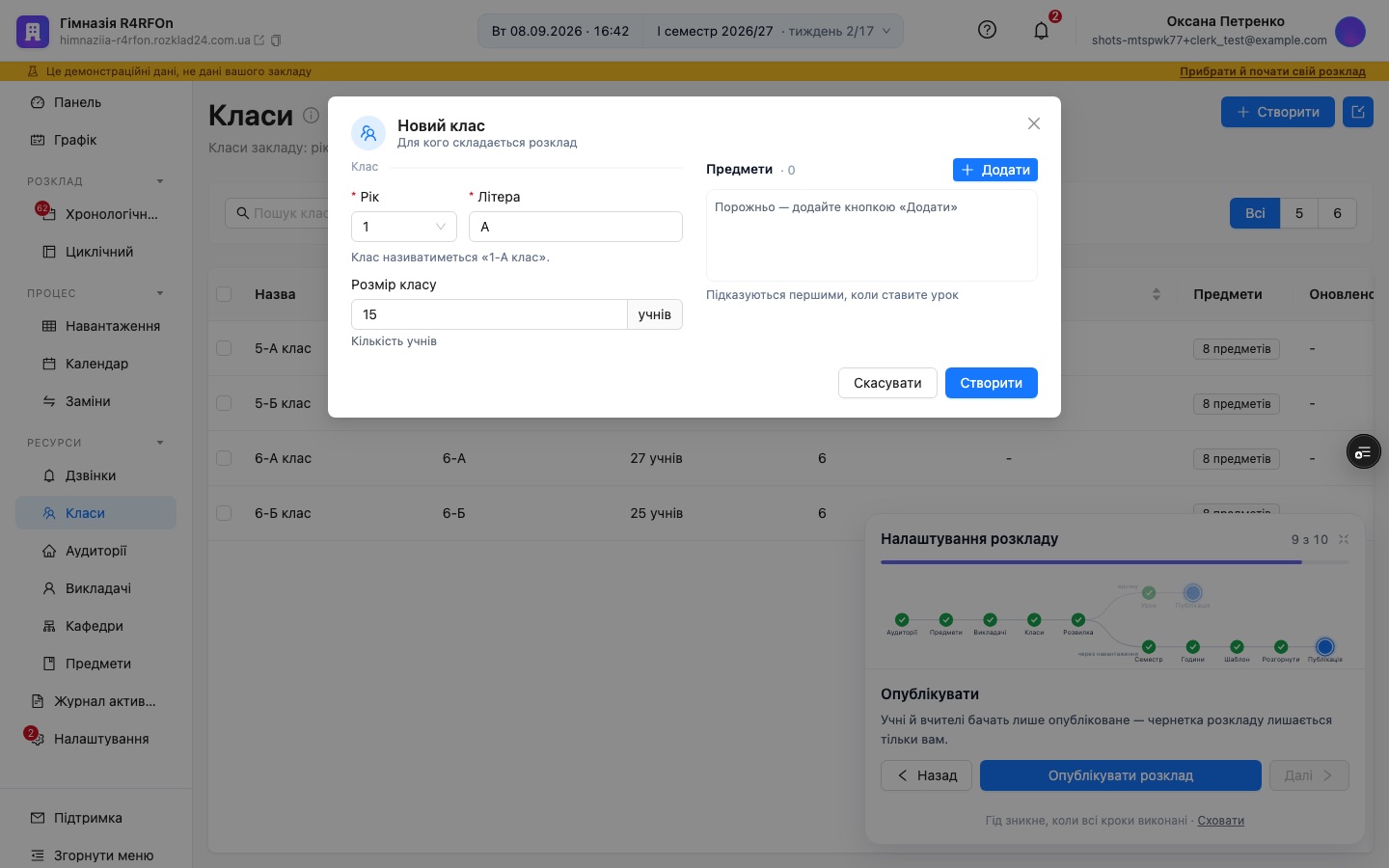Viewport: 1389px width, 868px height.
Task: Click the Сховати link in guide panel
Action: [1220, 821]
